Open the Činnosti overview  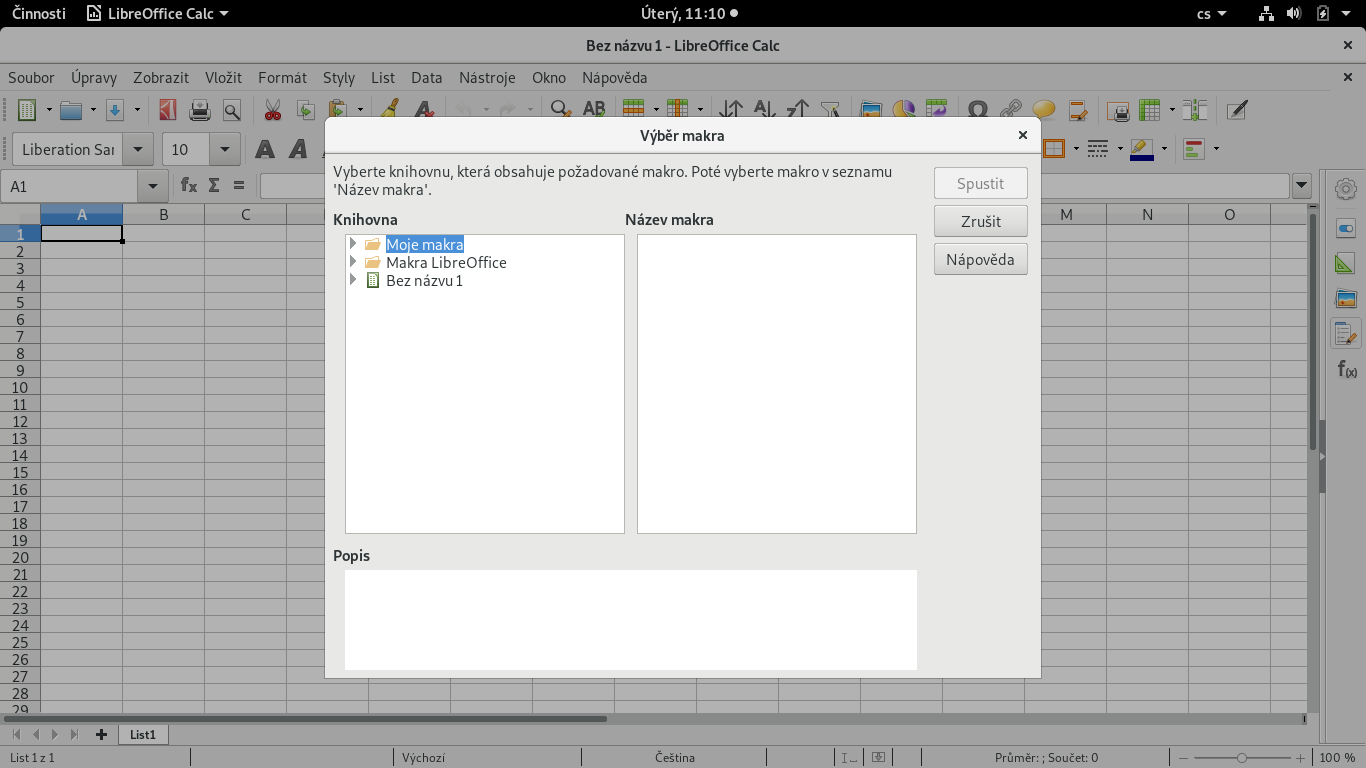click(39, 13)
